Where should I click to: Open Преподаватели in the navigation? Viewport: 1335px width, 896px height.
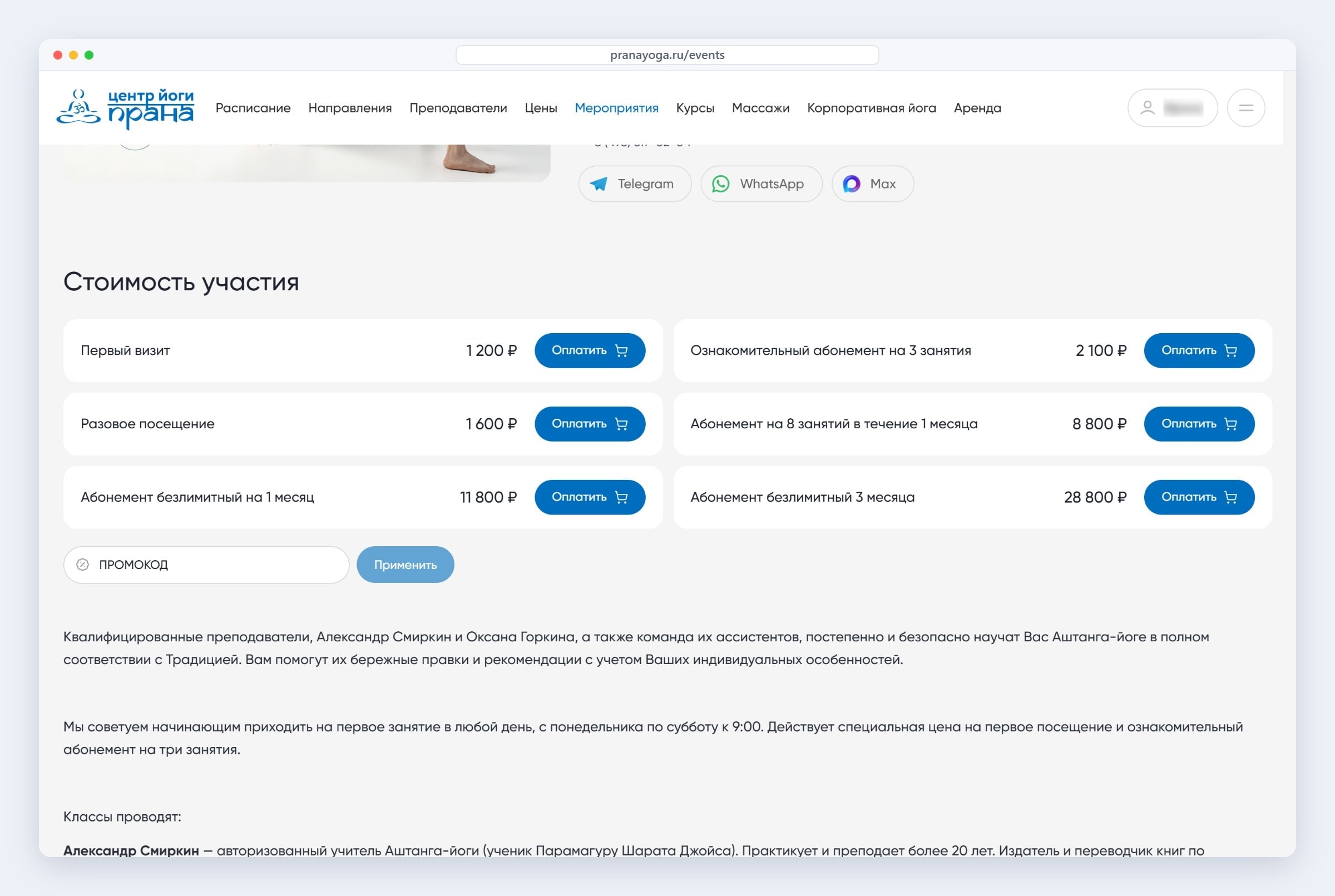[458, 108]
